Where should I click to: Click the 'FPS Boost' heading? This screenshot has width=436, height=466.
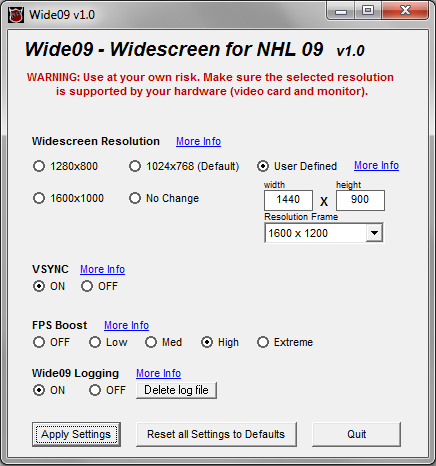point(59,325)
